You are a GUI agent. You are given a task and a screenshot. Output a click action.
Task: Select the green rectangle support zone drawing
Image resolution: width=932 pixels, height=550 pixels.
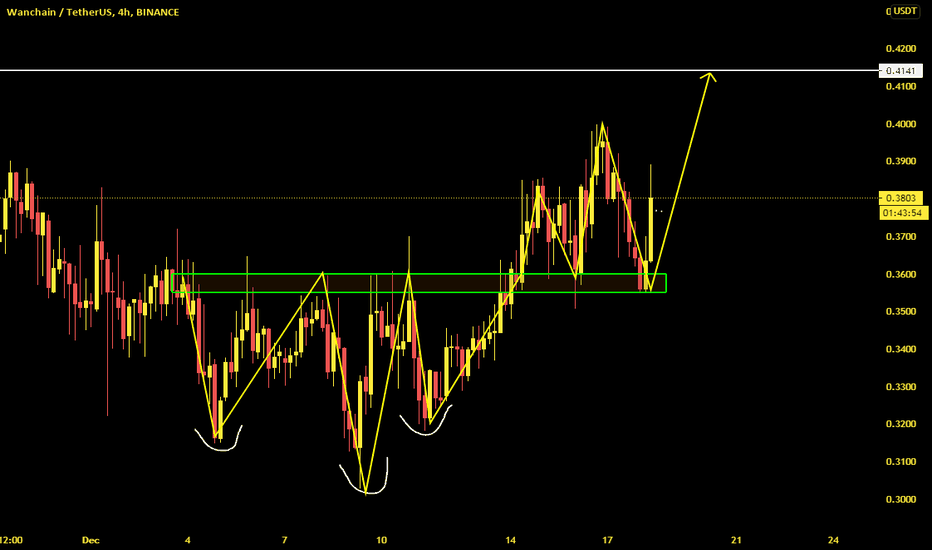coord(419,283)
